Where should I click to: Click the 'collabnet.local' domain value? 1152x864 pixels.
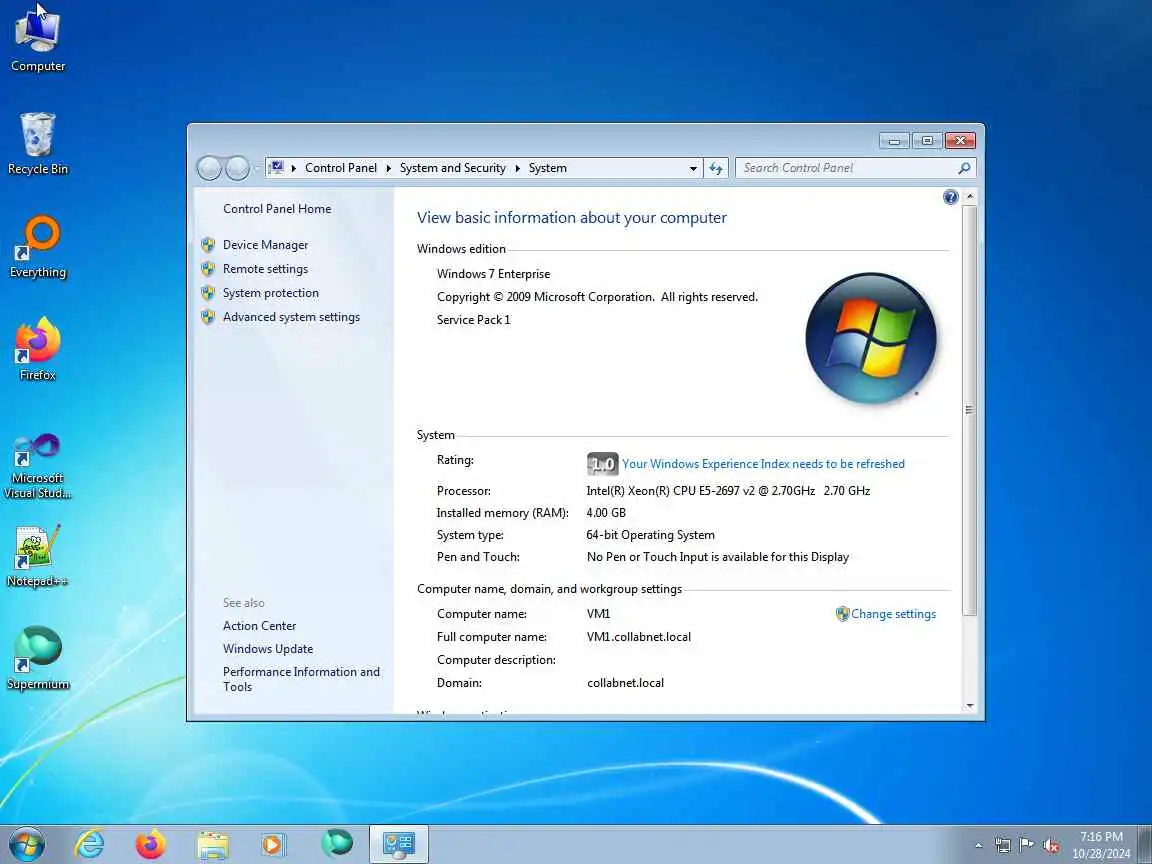(625, 683)
